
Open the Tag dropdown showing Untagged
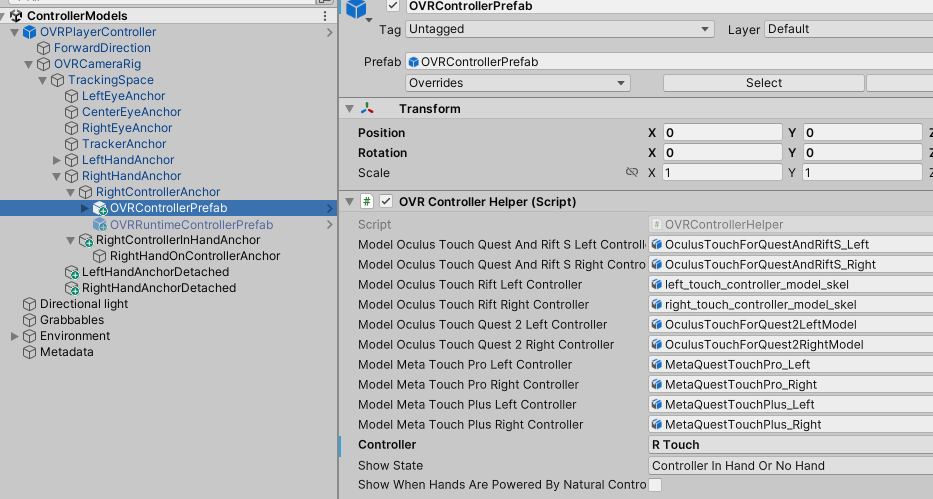[559, 29]
